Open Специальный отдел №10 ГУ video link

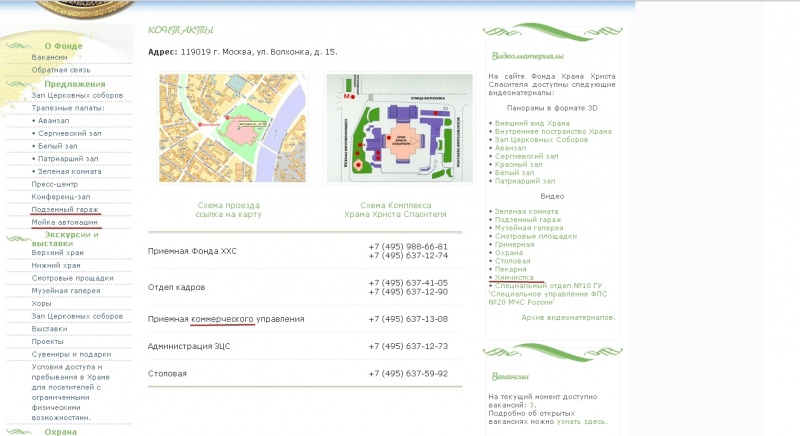548,294
